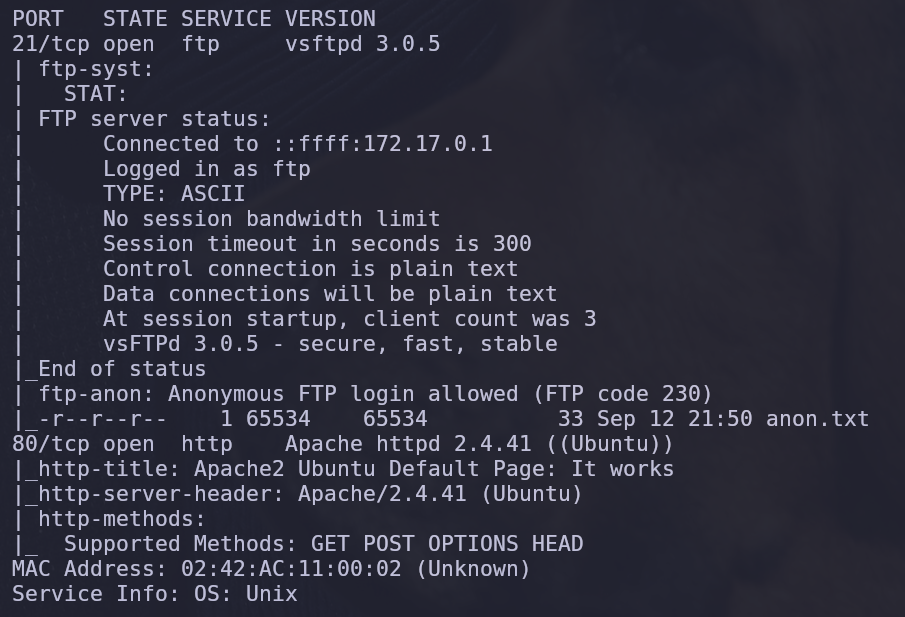Screen dimensions: 905x617
Task: Click the 'Service Info: OS: Unix' line
Action: tap(155, 594)
